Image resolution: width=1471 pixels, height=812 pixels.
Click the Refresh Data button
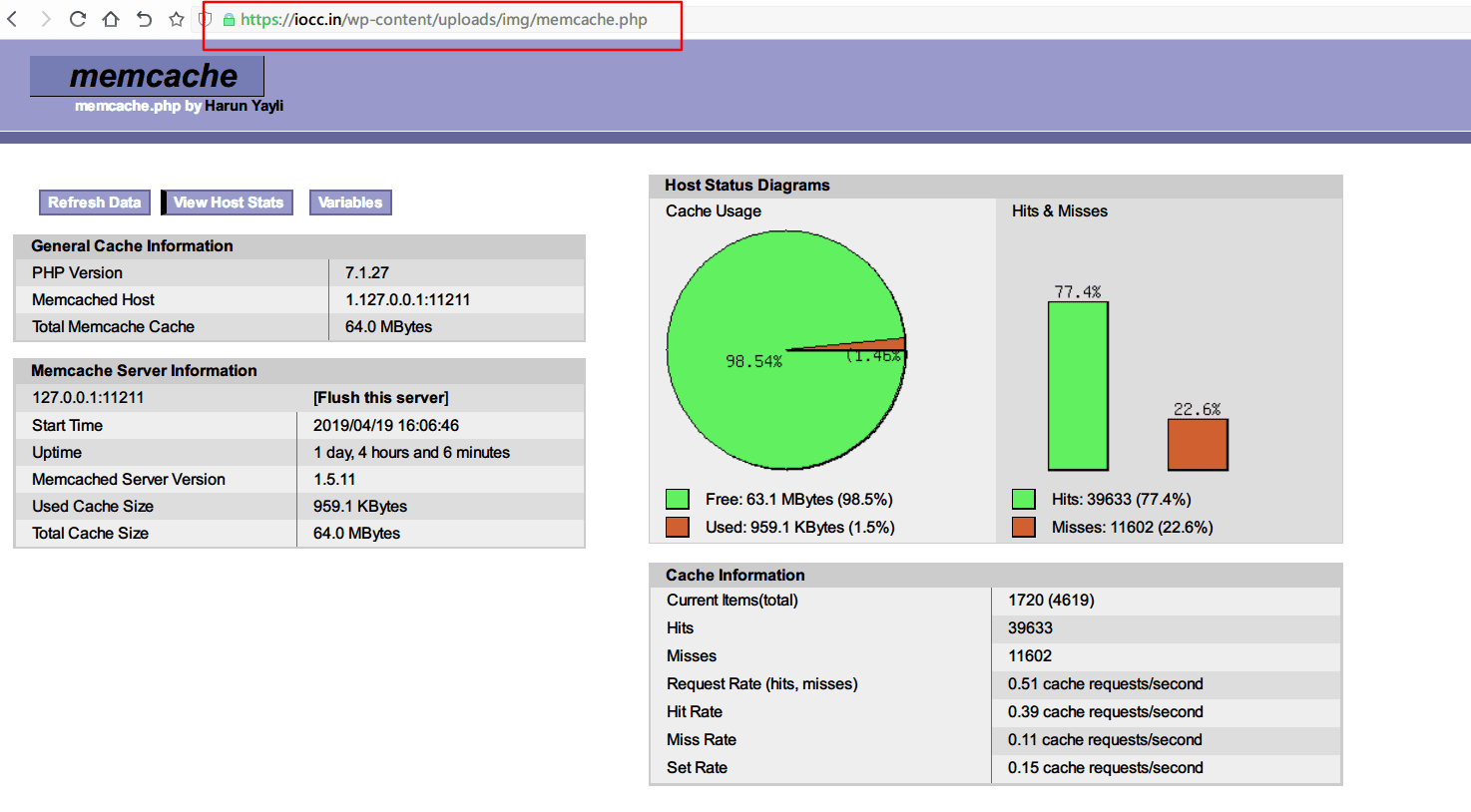pyautogui.click(x=95, y=203)
